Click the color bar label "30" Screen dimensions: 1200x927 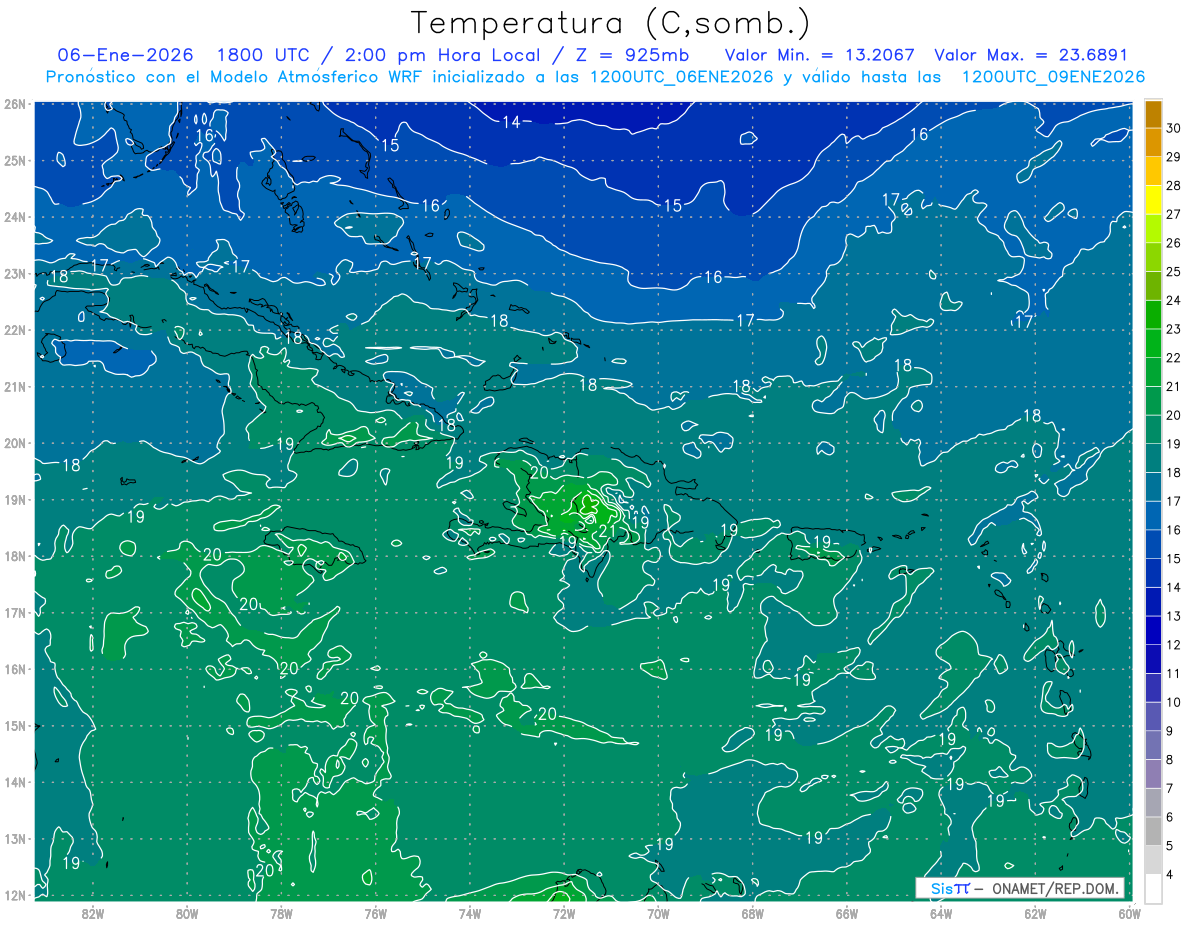click(x=1174, y=128)
